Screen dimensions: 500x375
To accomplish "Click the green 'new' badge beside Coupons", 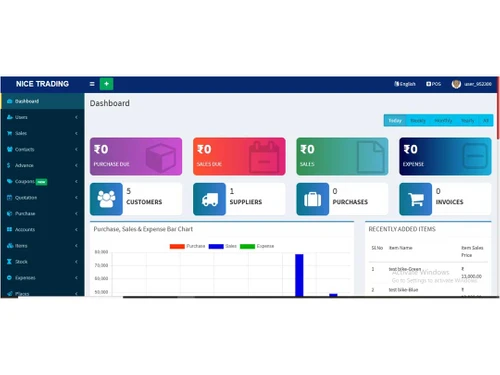I will (42, 182).
